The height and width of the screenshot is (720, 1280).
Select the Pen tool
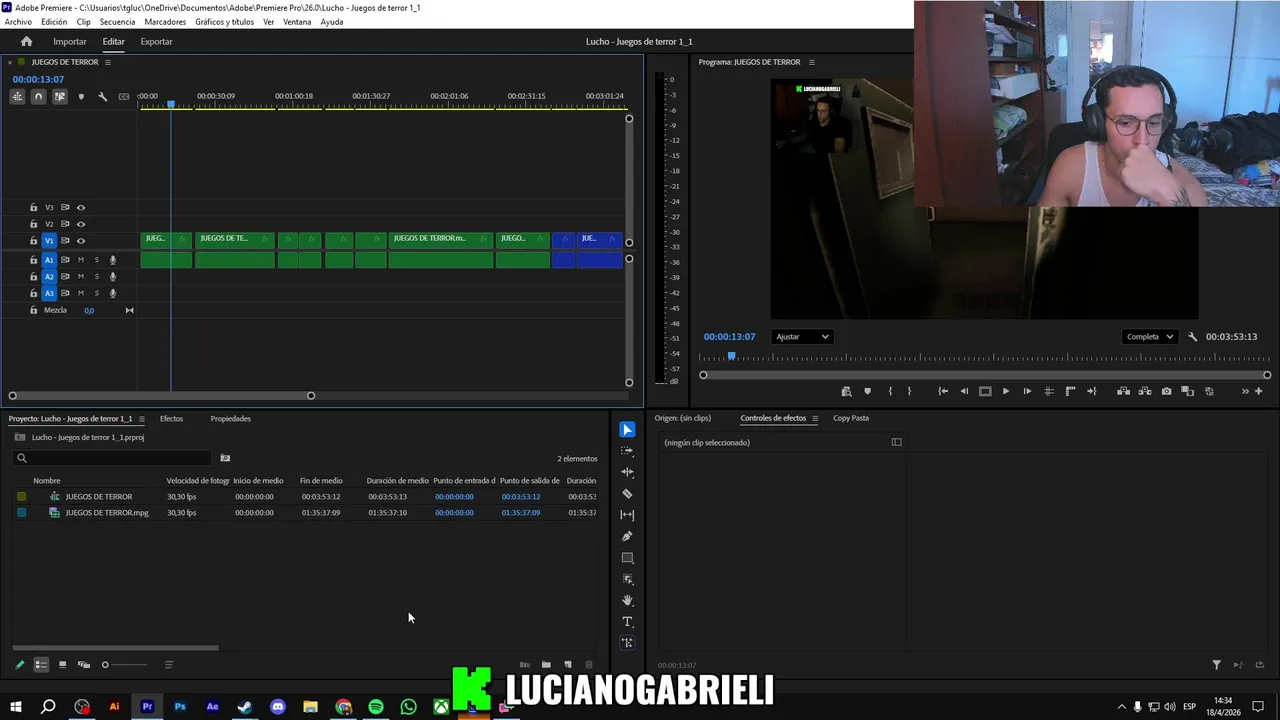coord(627,536)
